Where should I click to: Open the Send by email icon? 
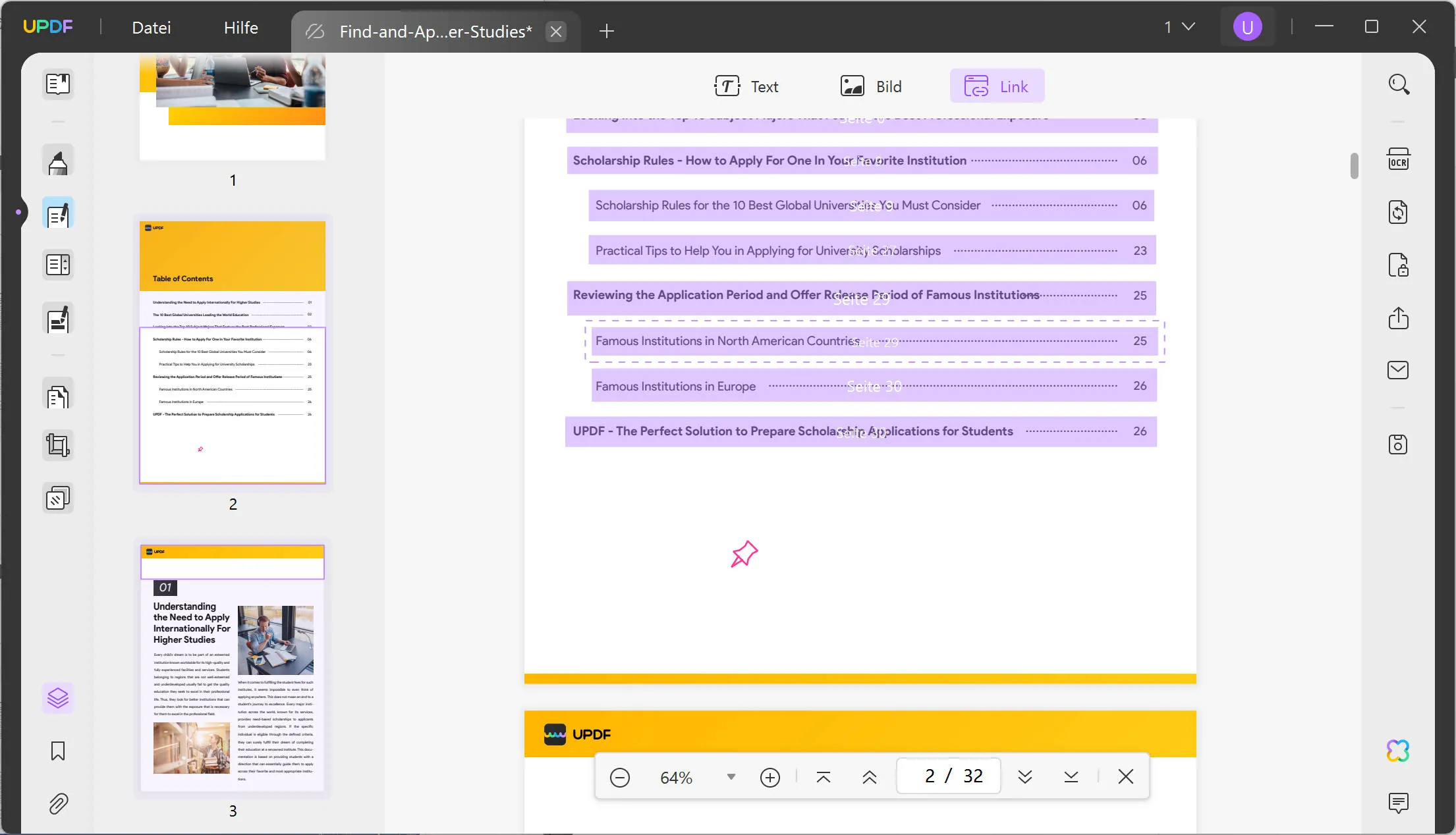pos(1398,370)
